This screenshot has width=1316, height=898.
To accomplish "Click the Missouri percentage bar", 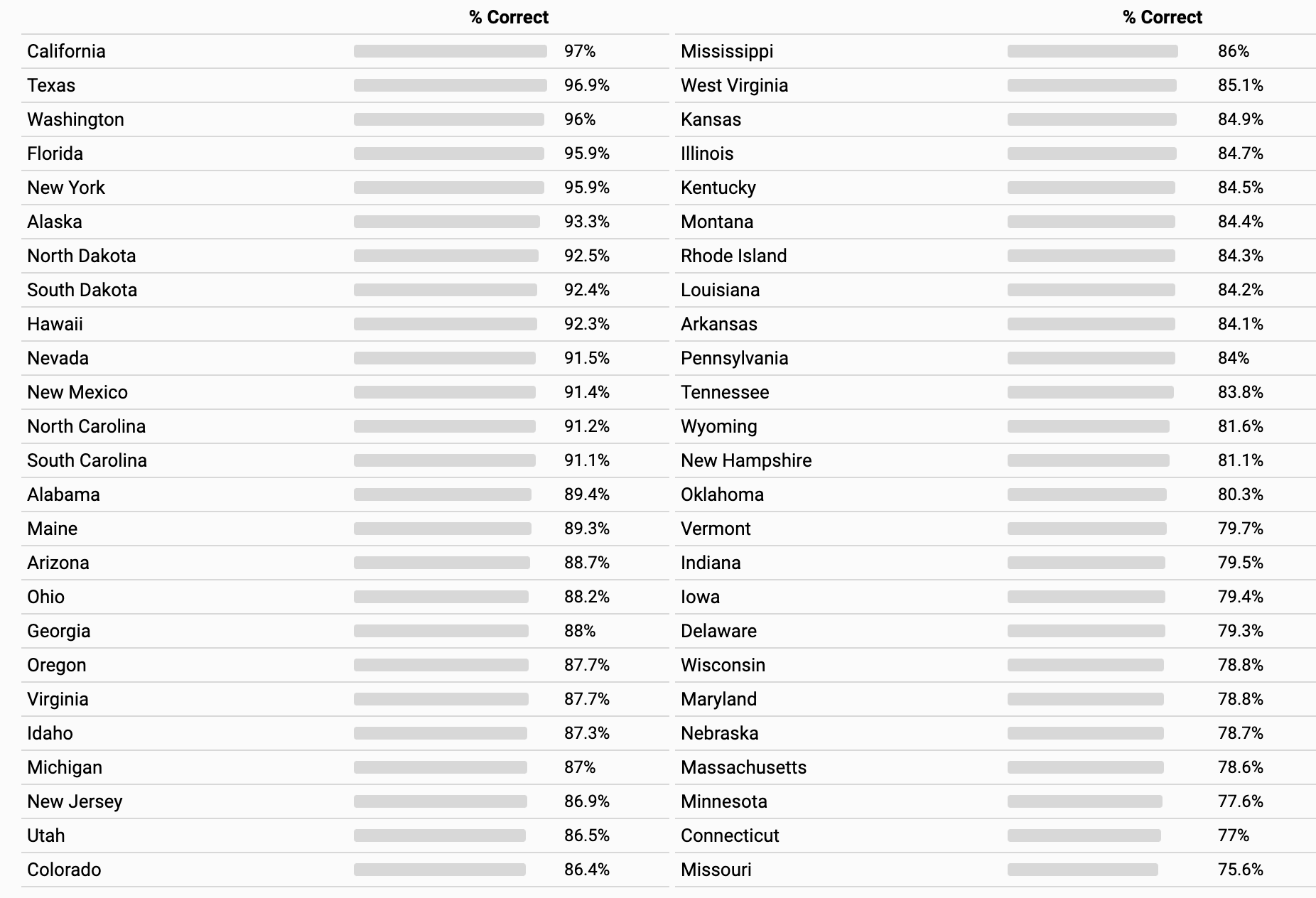I will point(1083,870).
